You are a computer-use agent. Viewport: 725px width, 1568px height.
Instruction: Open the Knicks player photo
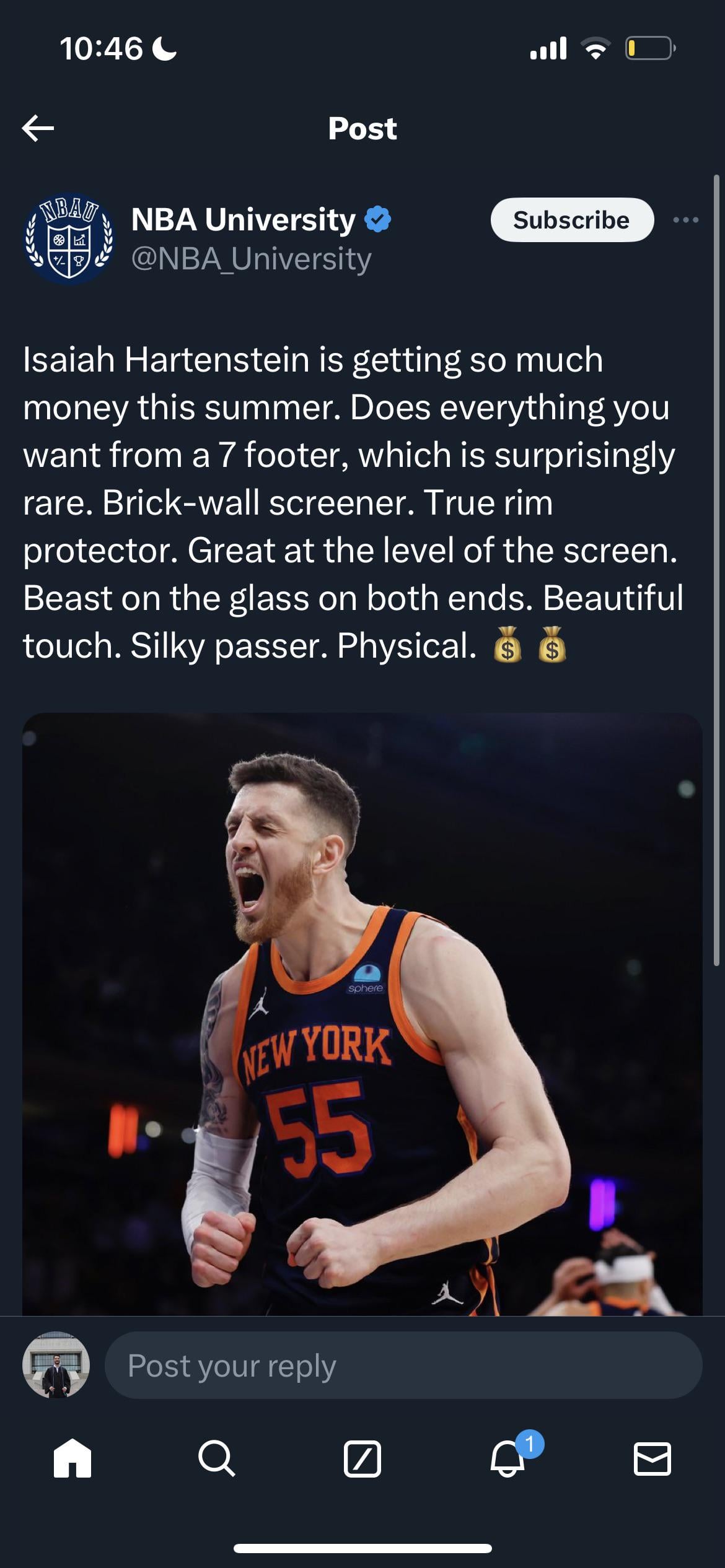362,1014
